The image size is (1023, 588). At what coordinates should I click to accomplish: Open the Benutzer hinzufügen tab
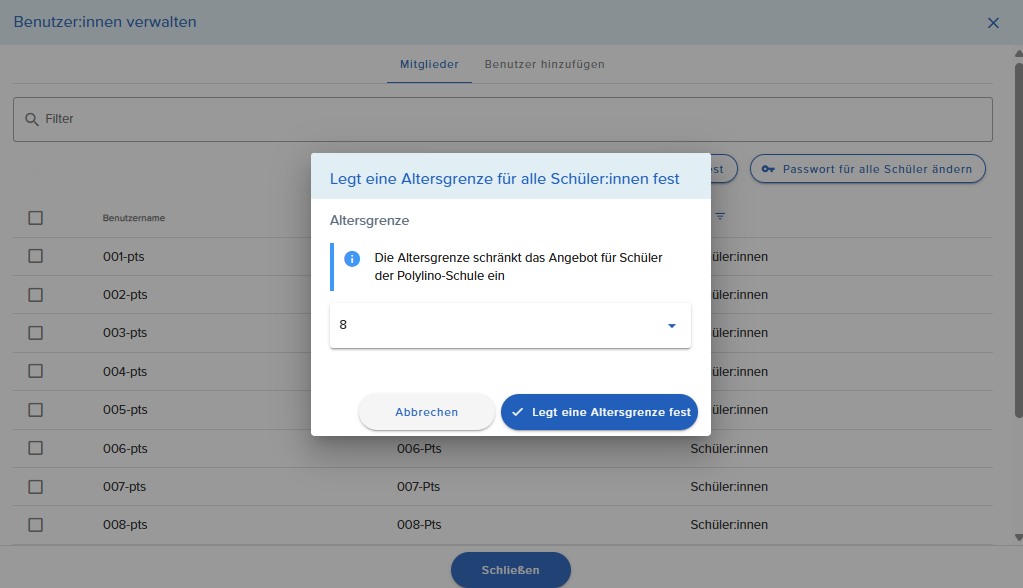point(544,65)
